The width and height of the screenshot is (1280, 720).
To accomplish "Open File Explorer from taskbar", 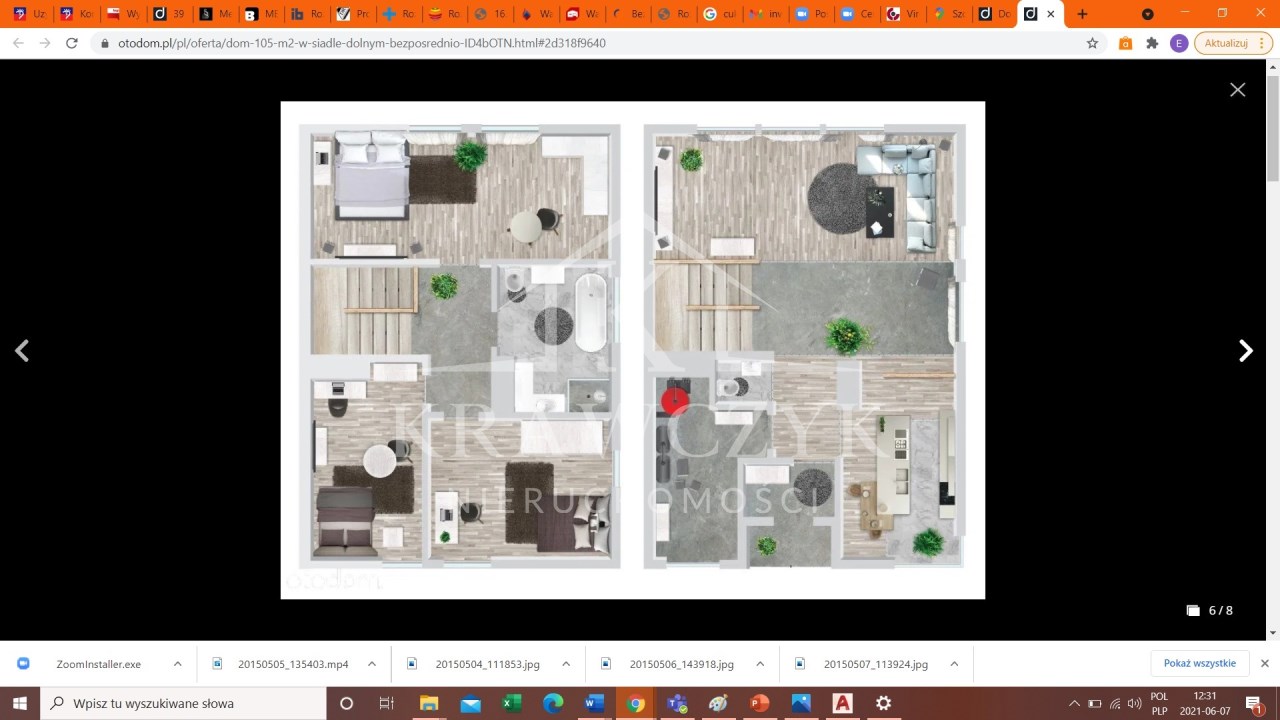I will tap(429, 703).
